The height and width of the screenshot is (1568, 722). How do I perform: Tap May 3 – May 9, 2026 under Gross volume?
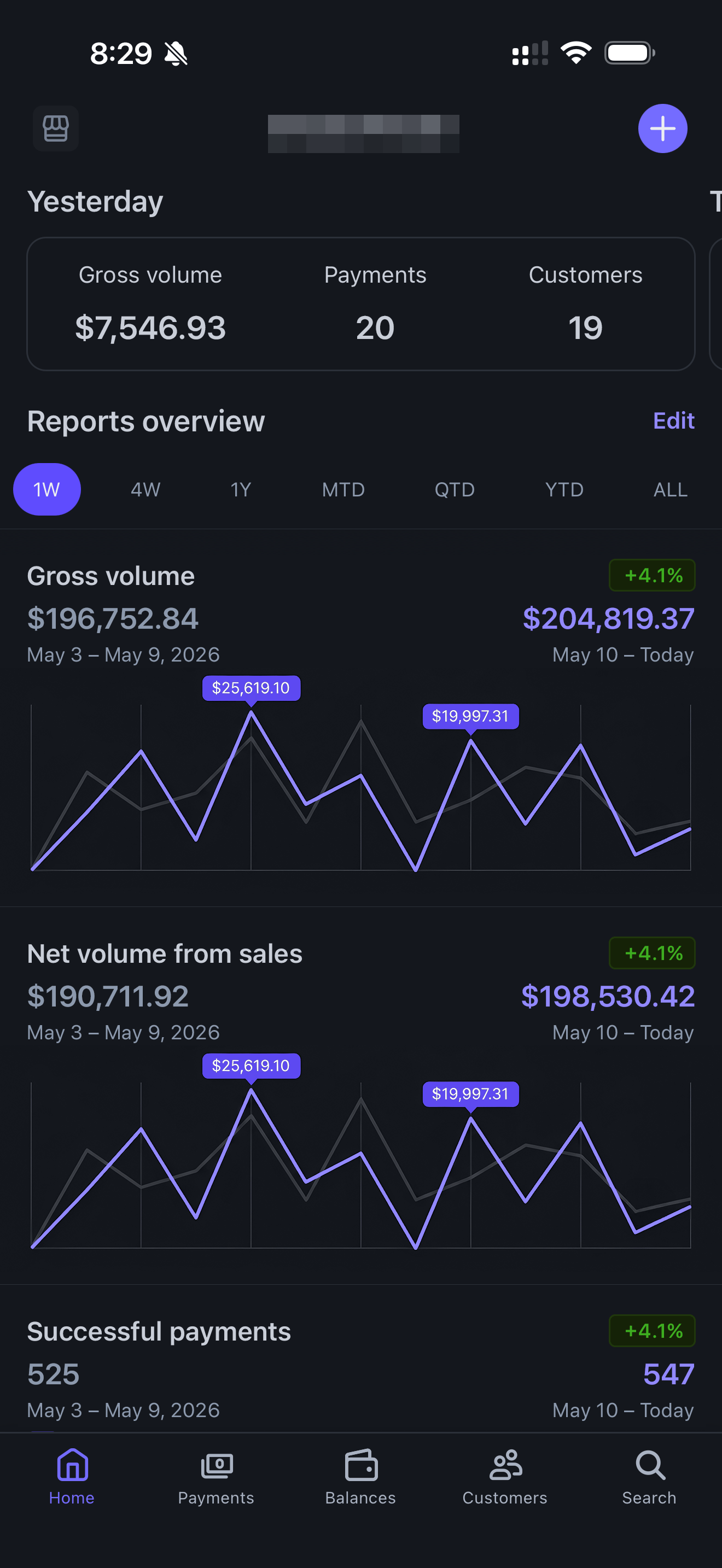coord(124,655)
